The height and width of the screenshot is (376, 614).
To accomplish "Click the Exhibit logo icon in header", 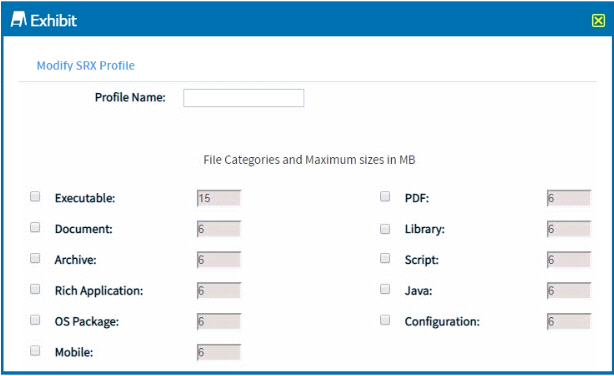I will pos(18,20).
